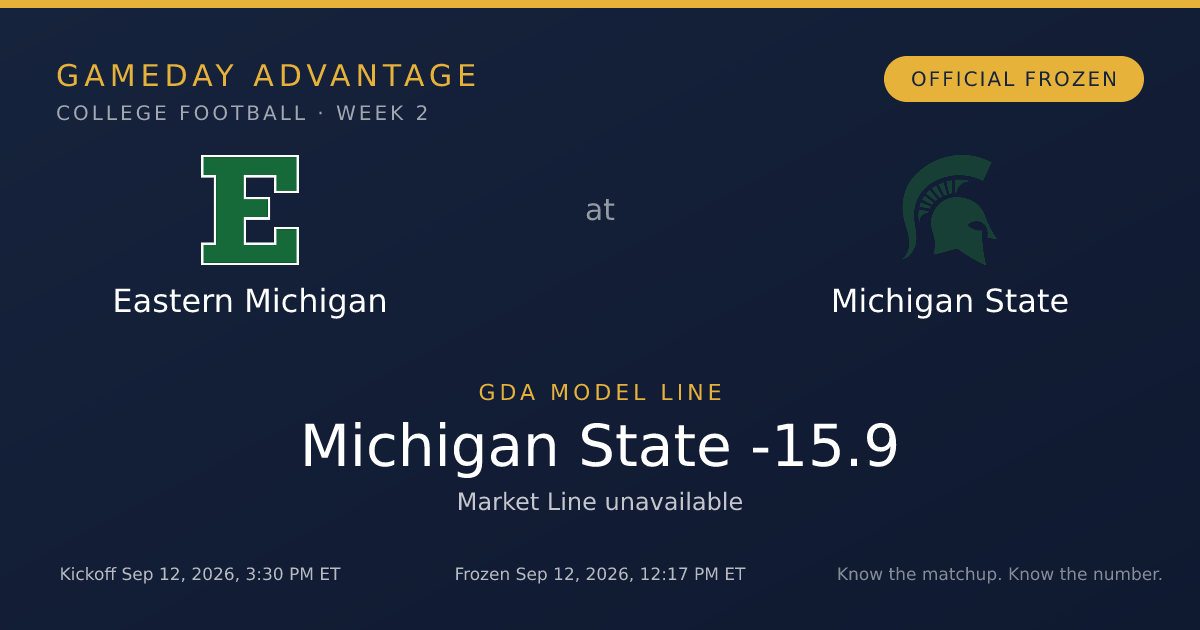The height and width of the screenshot is (630, 1200).
Task: Click the Michigan State Spartan helmet logo
Action: 949,210
